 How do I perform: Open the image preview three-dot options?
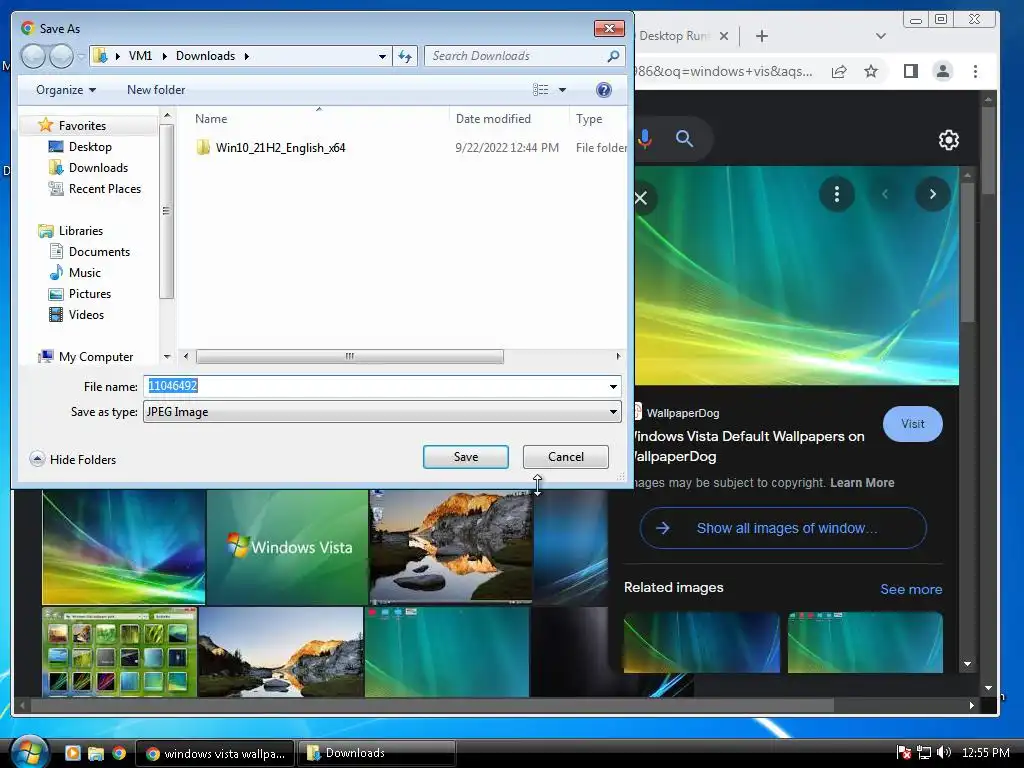coord(837,194)
